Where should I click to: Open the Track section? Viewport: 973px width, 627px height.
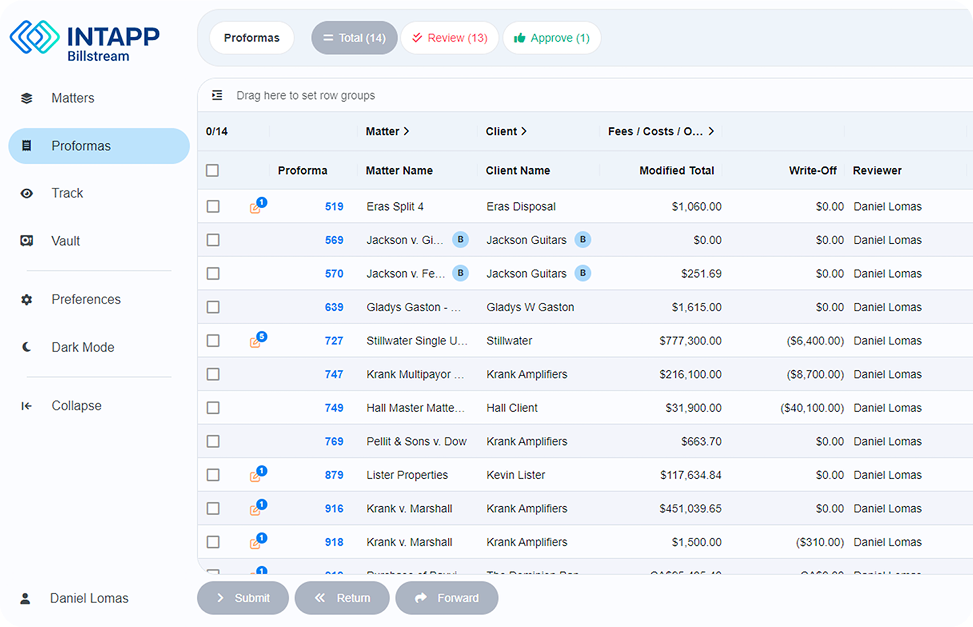67,193
